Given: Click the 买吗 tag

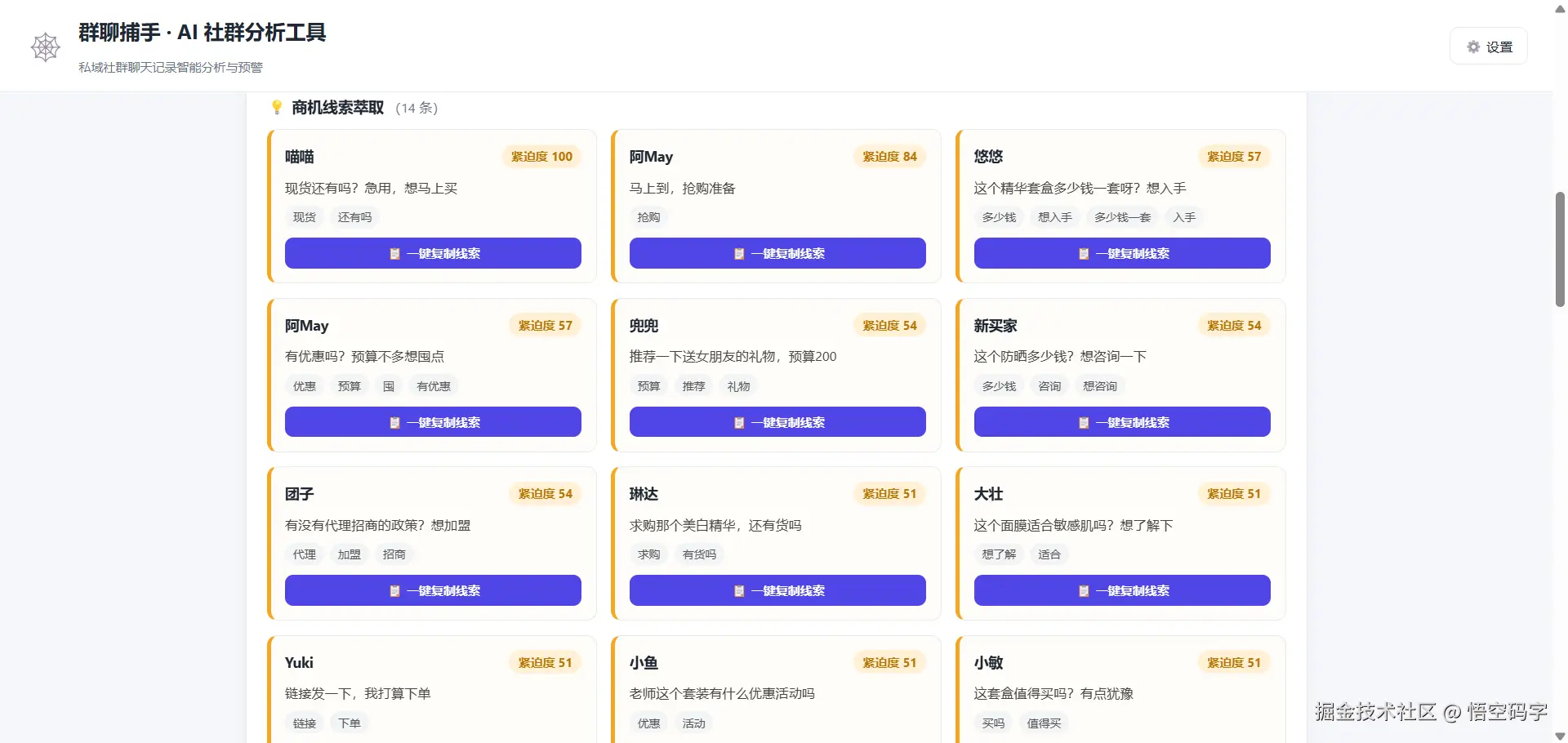Looking at the screenshot, I should tap(994, 723).
